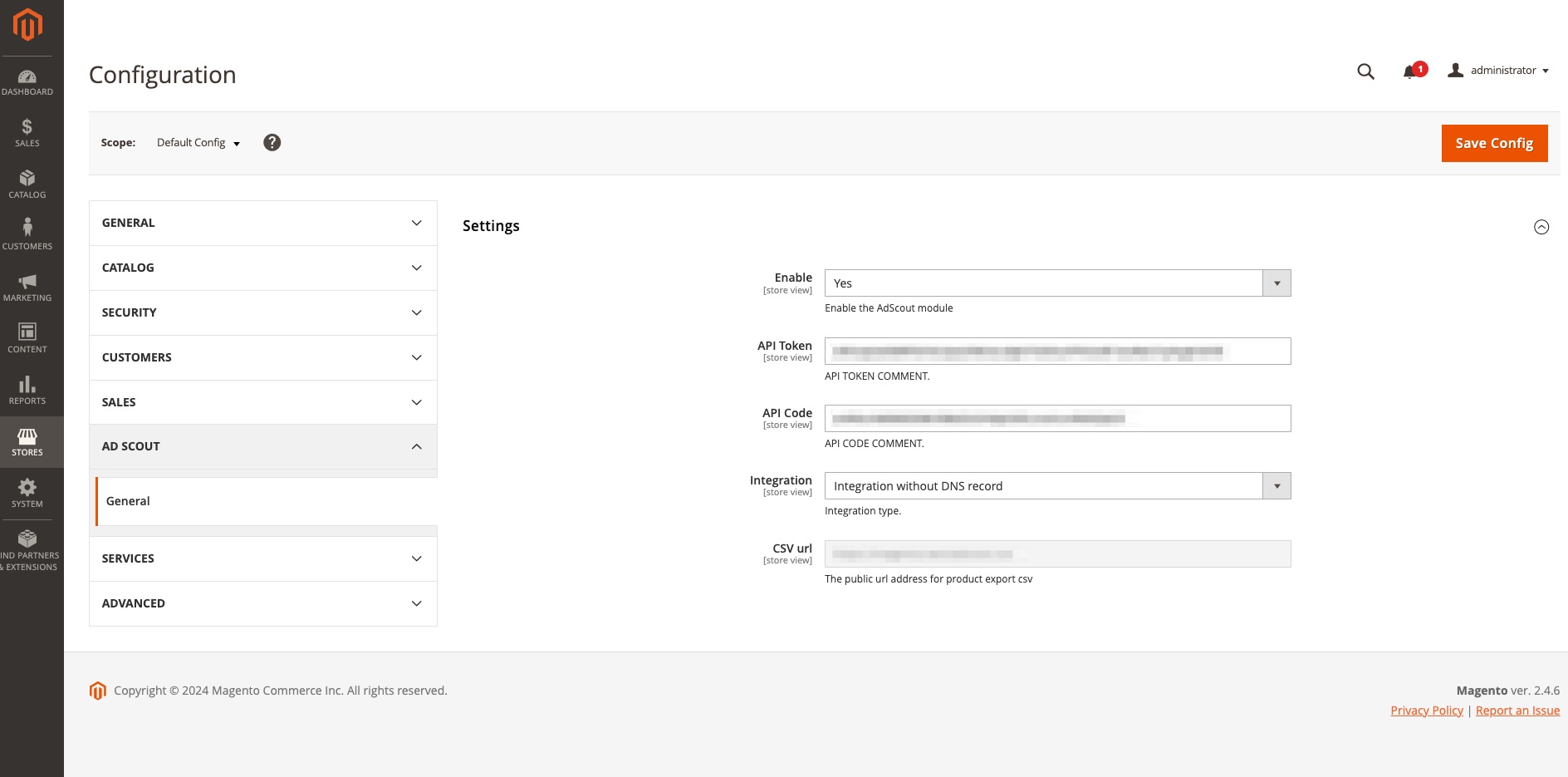Expand the CATALOG config section
The image size is (1568, 777).
click(x=263, y=268)
